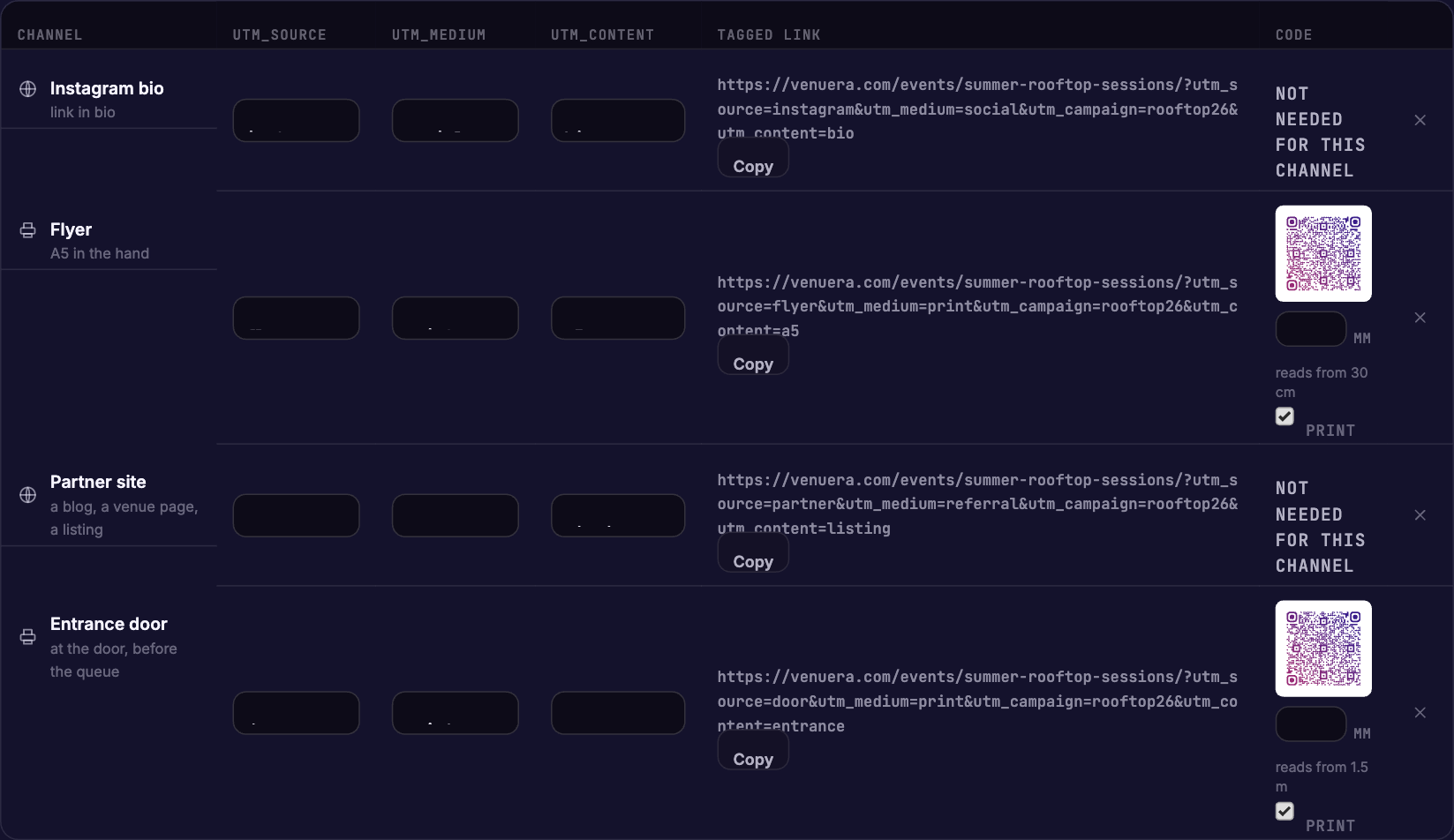Open the Flyer QR code image
Viewport: 1454px width, 840px height.
pos(1323,254)
